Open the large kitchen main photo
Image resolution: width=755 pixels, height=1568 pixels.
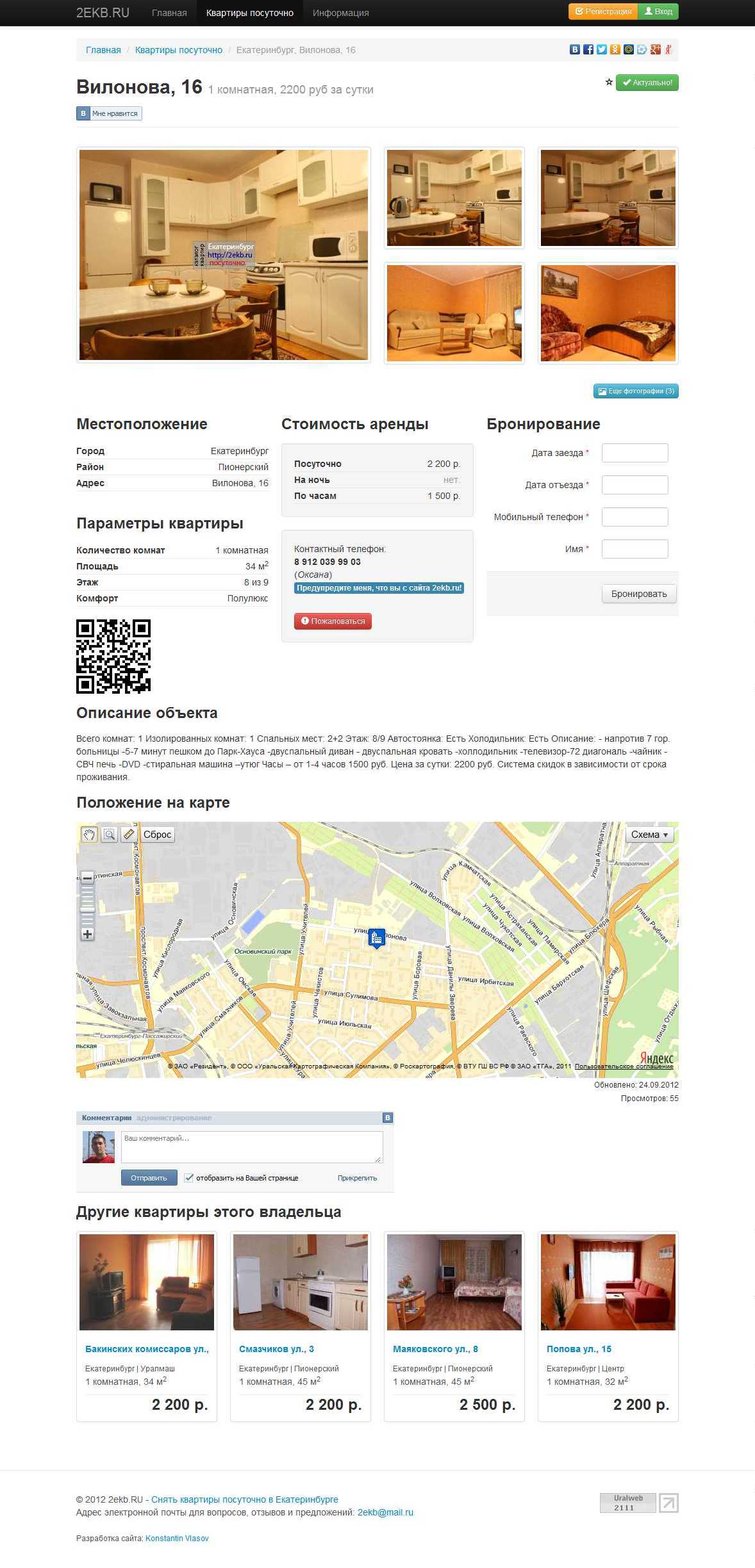(x=224, y=255)
